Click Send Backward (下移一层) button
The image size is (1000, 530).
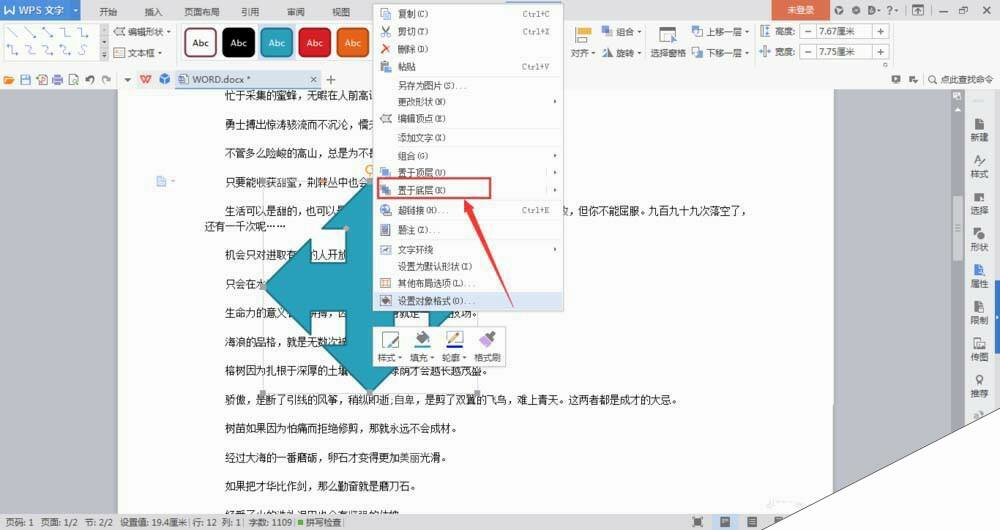pyautogui.click(x=720, y=53)
